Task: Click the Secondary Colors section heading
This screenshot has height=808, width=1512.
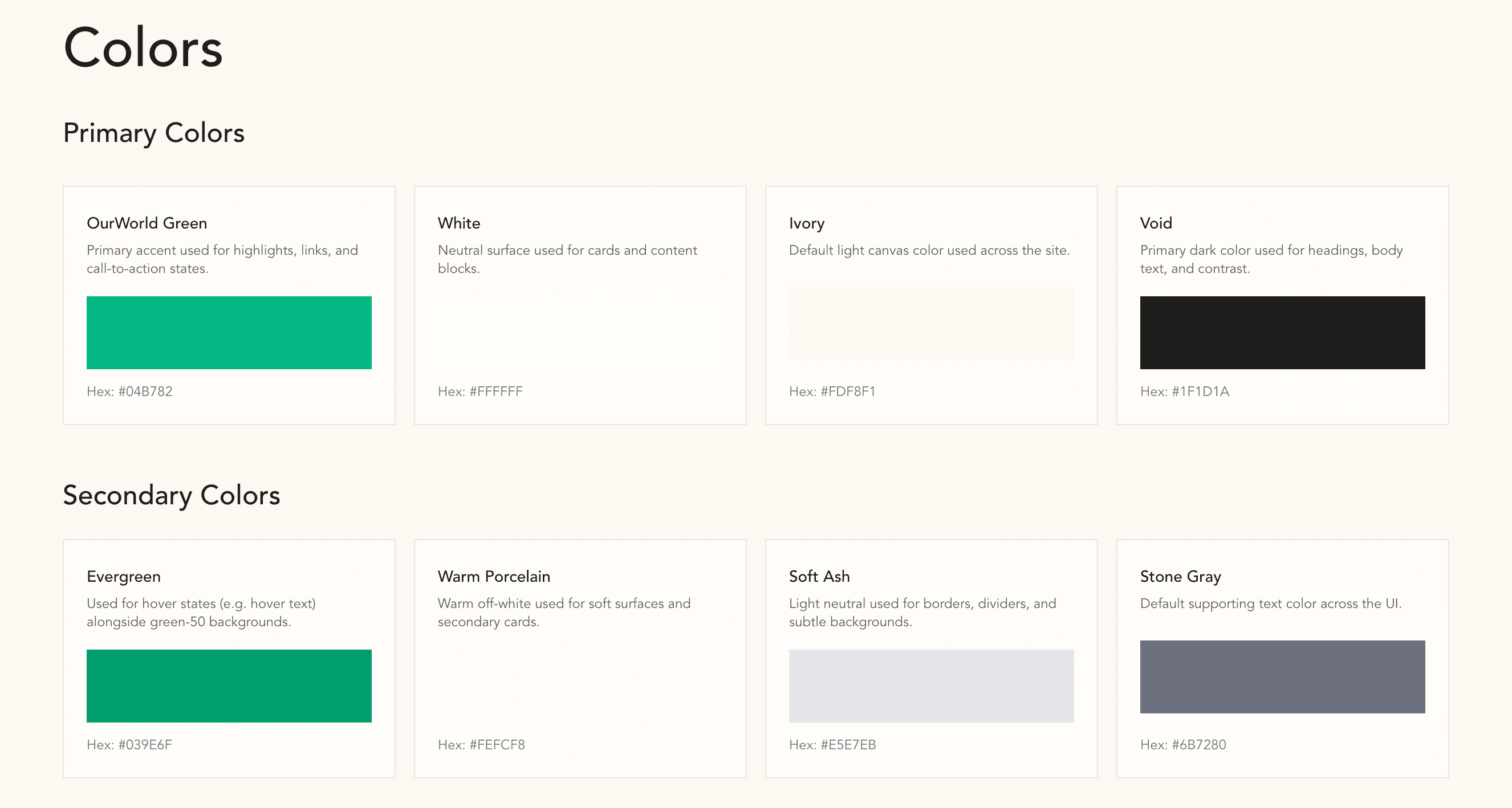Action: pos(172,496)
